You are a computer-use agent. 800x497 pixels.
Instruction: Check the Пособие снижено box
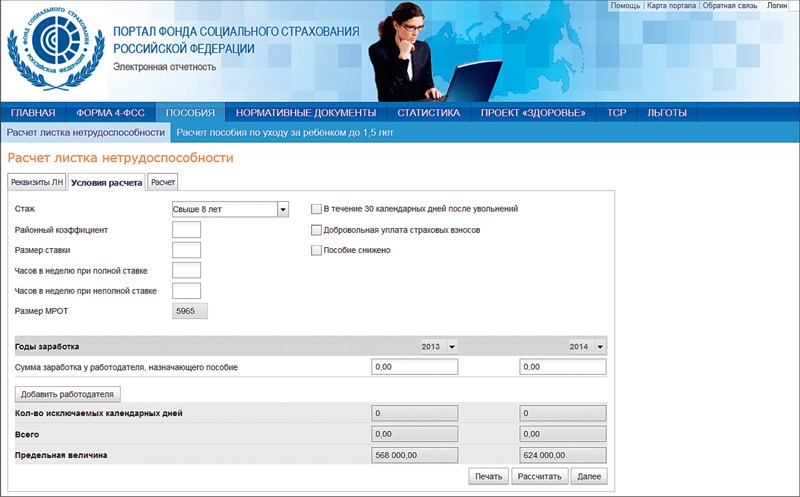[316, 250]
